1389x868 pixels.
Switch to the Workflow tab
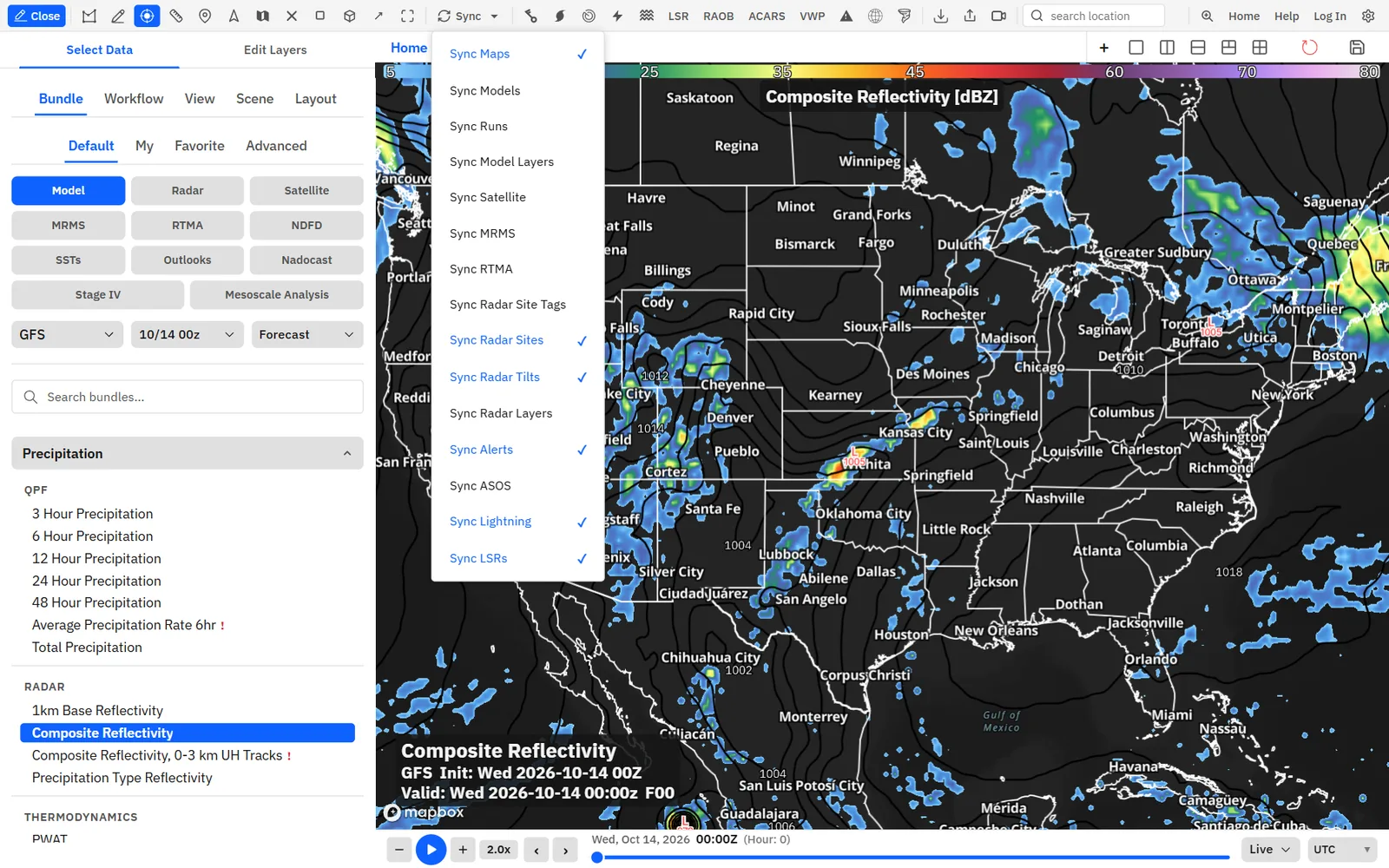coord(134,99)
